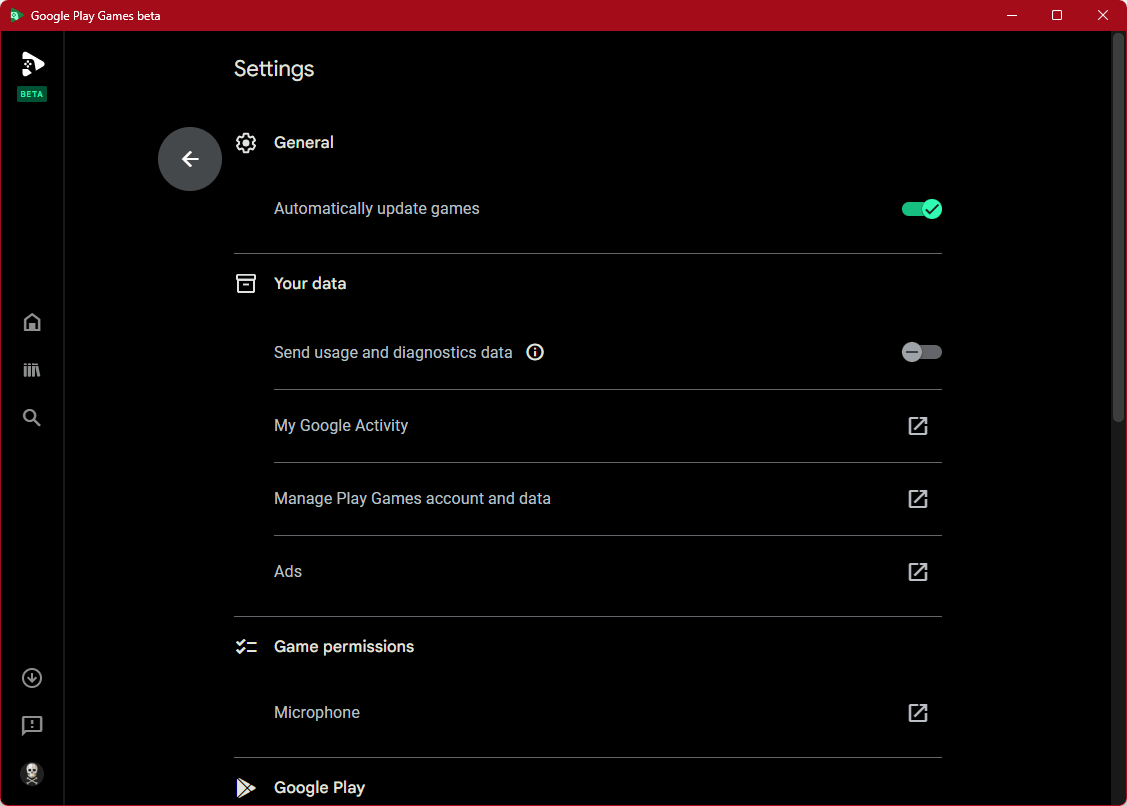Open the Microphone permissions link
1127x806 pixels.
pyautogui.click(x=917, y=713)
